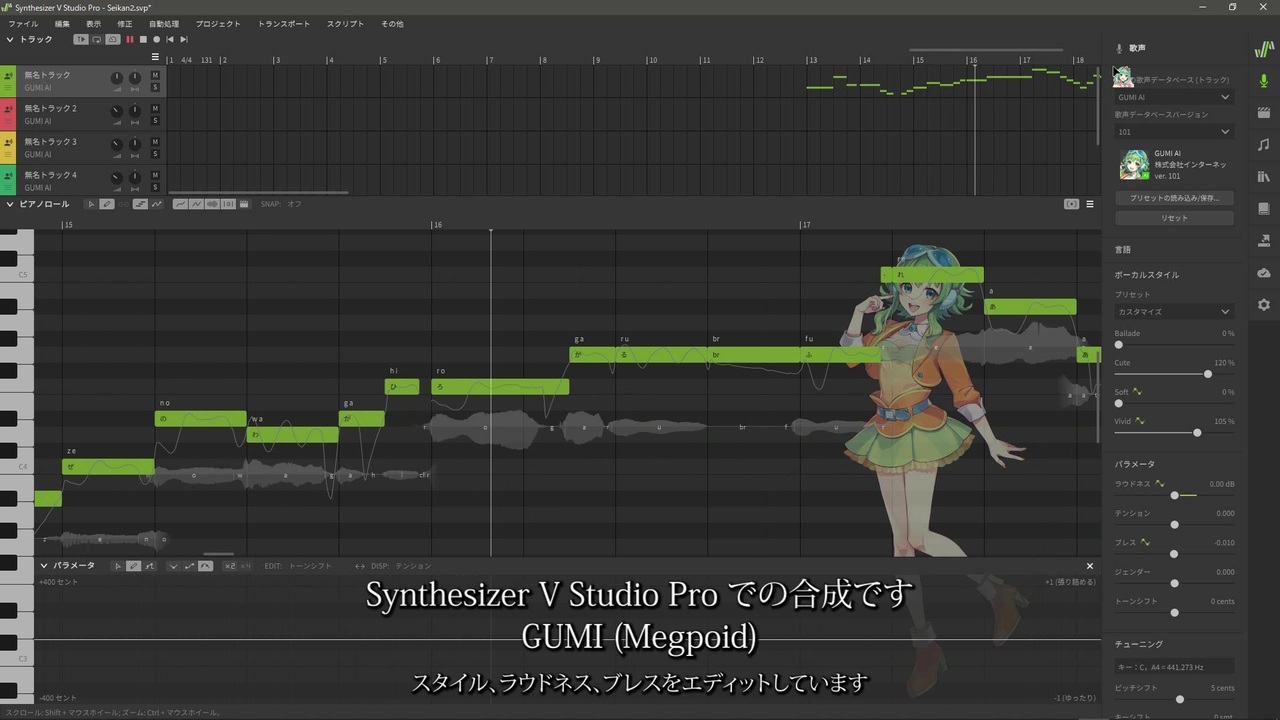
Task: Pause playback with the red pause button
Action: click(x=129, y=39)
